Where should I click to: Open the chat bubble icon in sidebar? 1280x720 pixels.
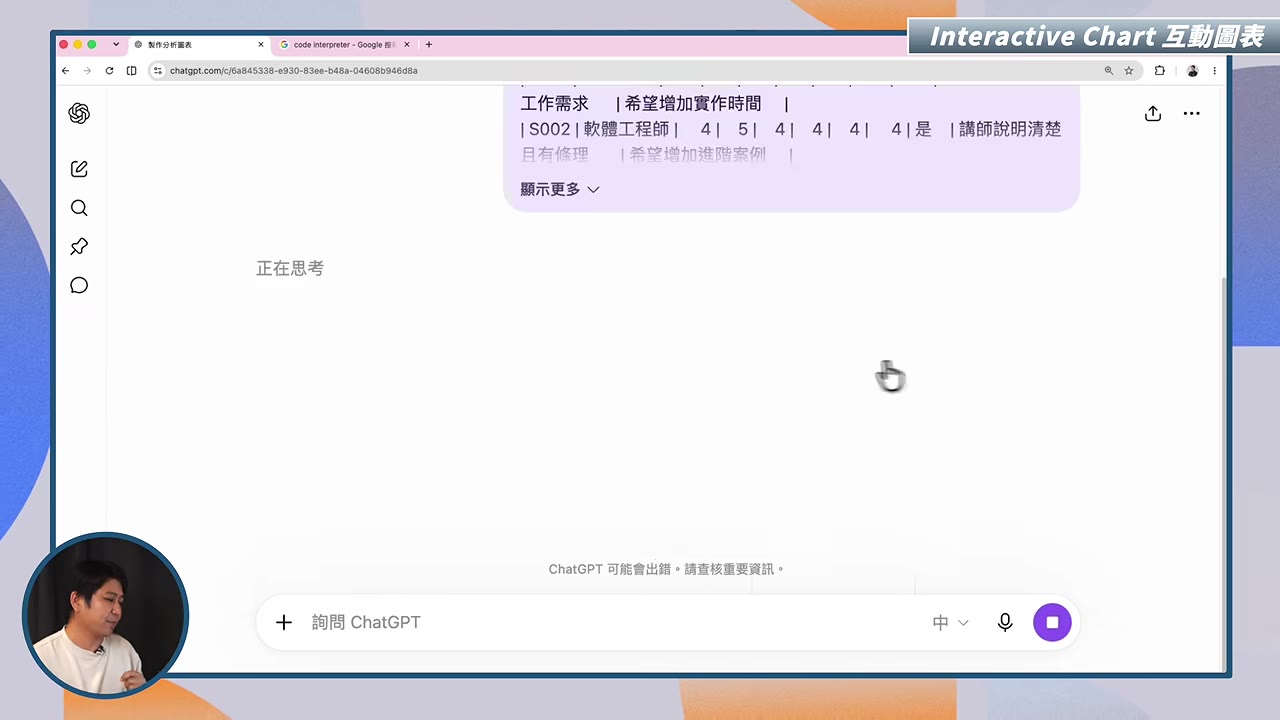coord(79,286)
